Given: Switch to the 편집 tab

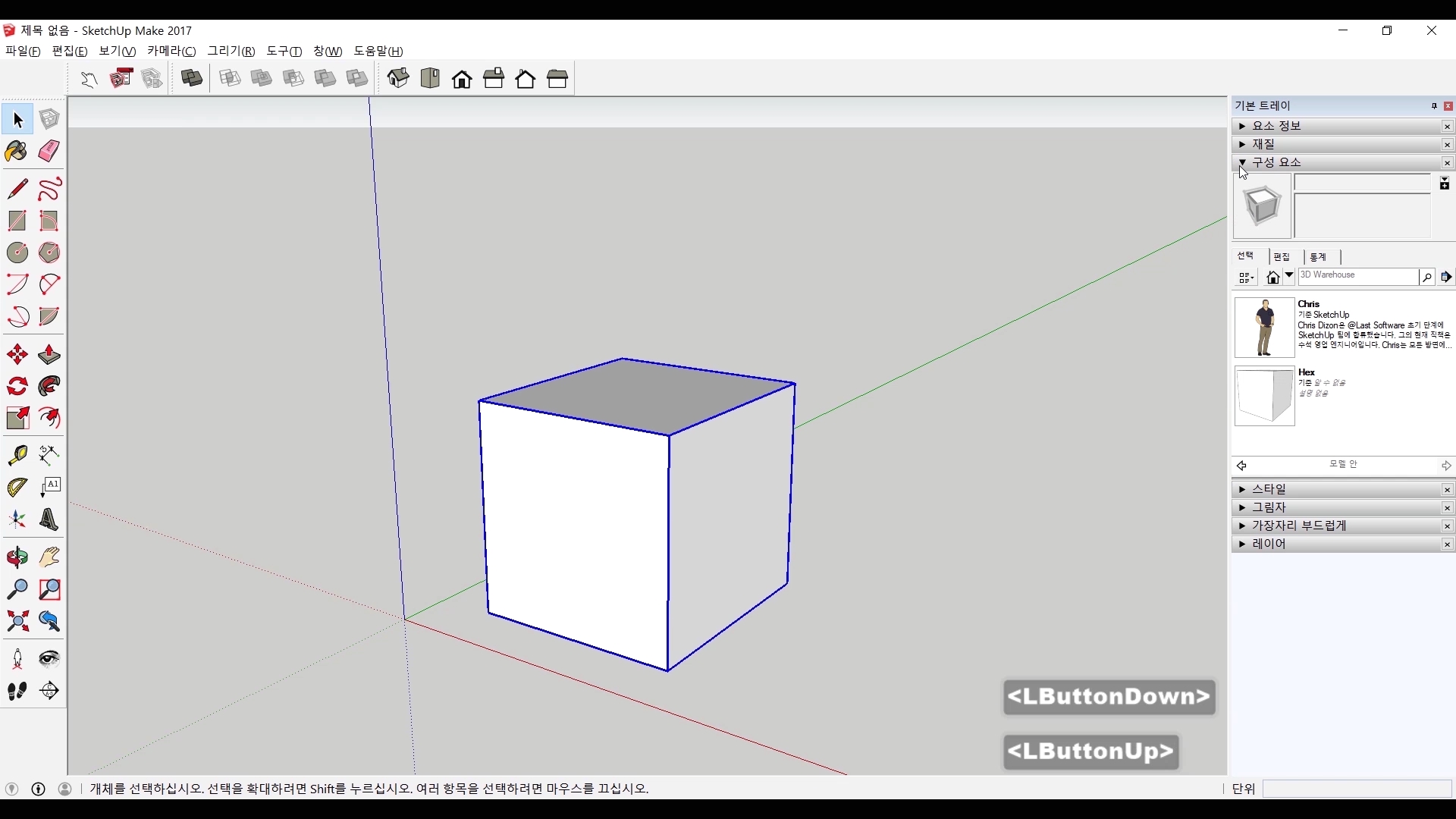Looking at the screenshot, I should coord(1282,257).
